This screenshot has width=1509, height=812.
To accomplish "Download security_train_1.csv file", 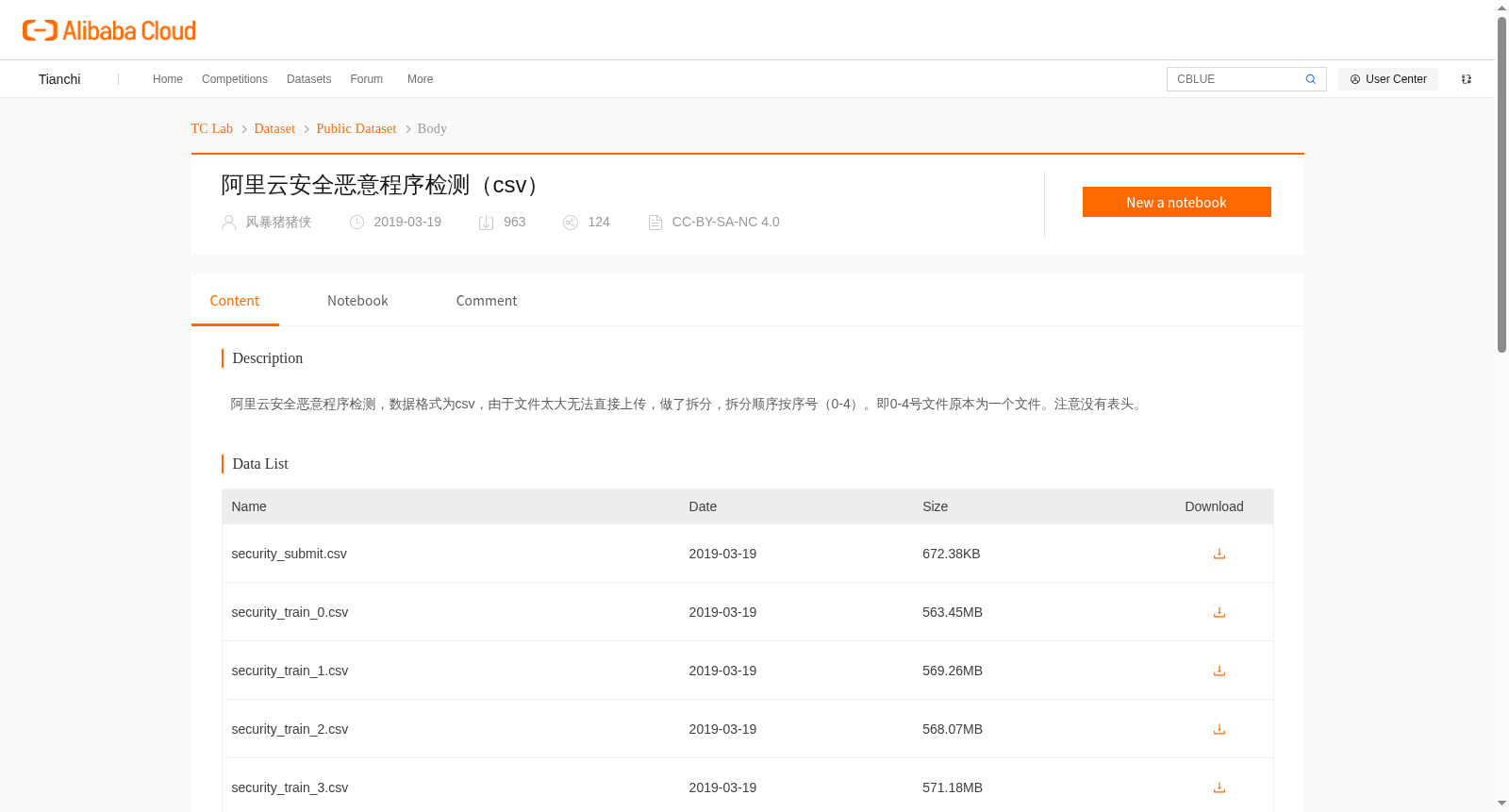I will point(1219,671).
